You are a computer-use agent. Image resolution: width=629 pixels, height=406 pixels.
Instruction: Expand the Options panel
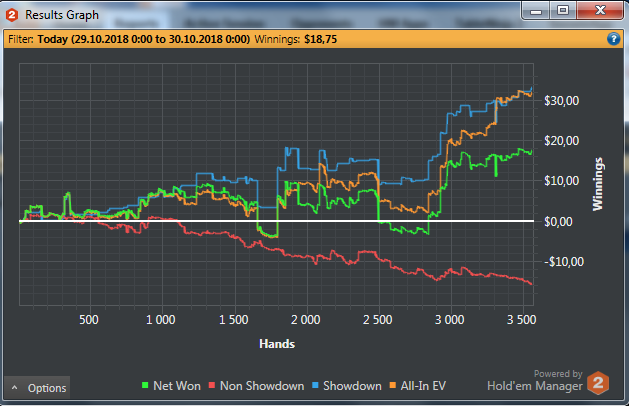(37, 388)
